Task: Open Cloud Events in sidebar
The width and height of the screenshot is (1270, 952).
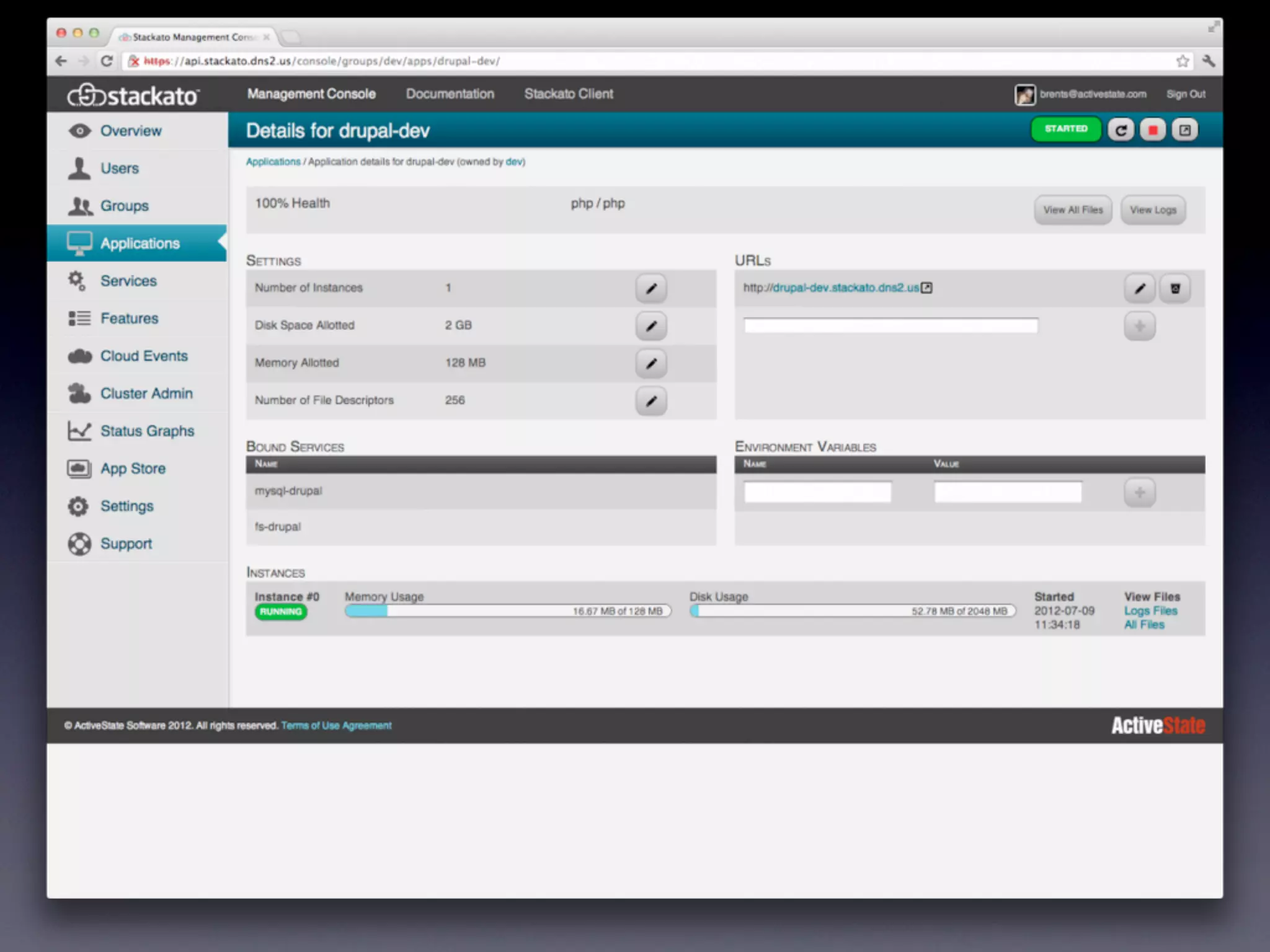Action: pos(143,356)
